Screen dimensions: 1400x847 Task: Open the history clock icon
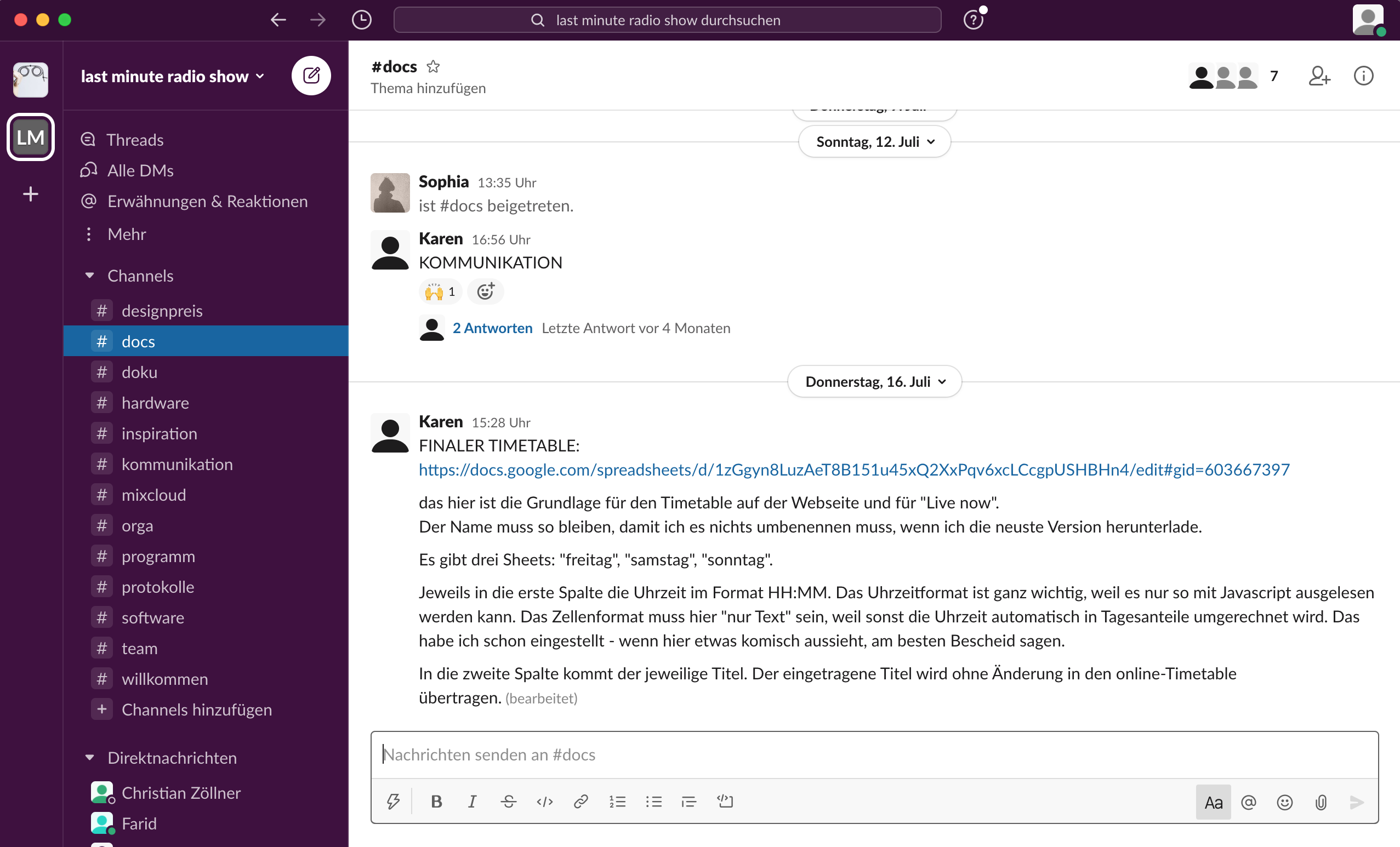point(361,20)
